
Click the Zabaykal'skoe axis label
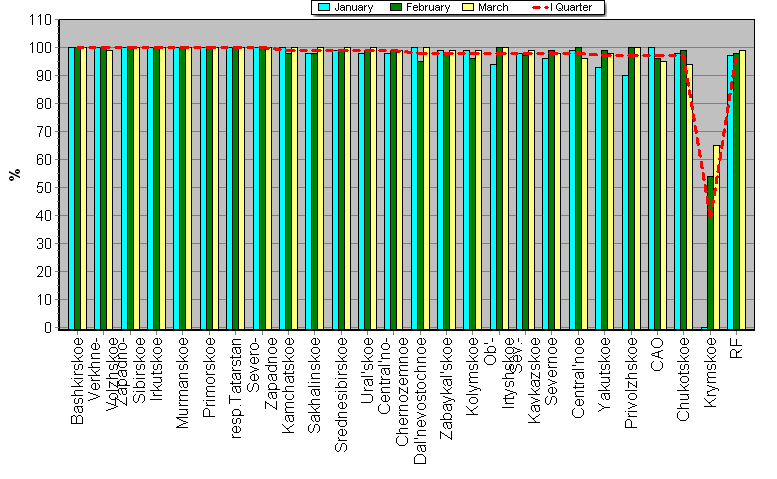(x=446, y=388)
